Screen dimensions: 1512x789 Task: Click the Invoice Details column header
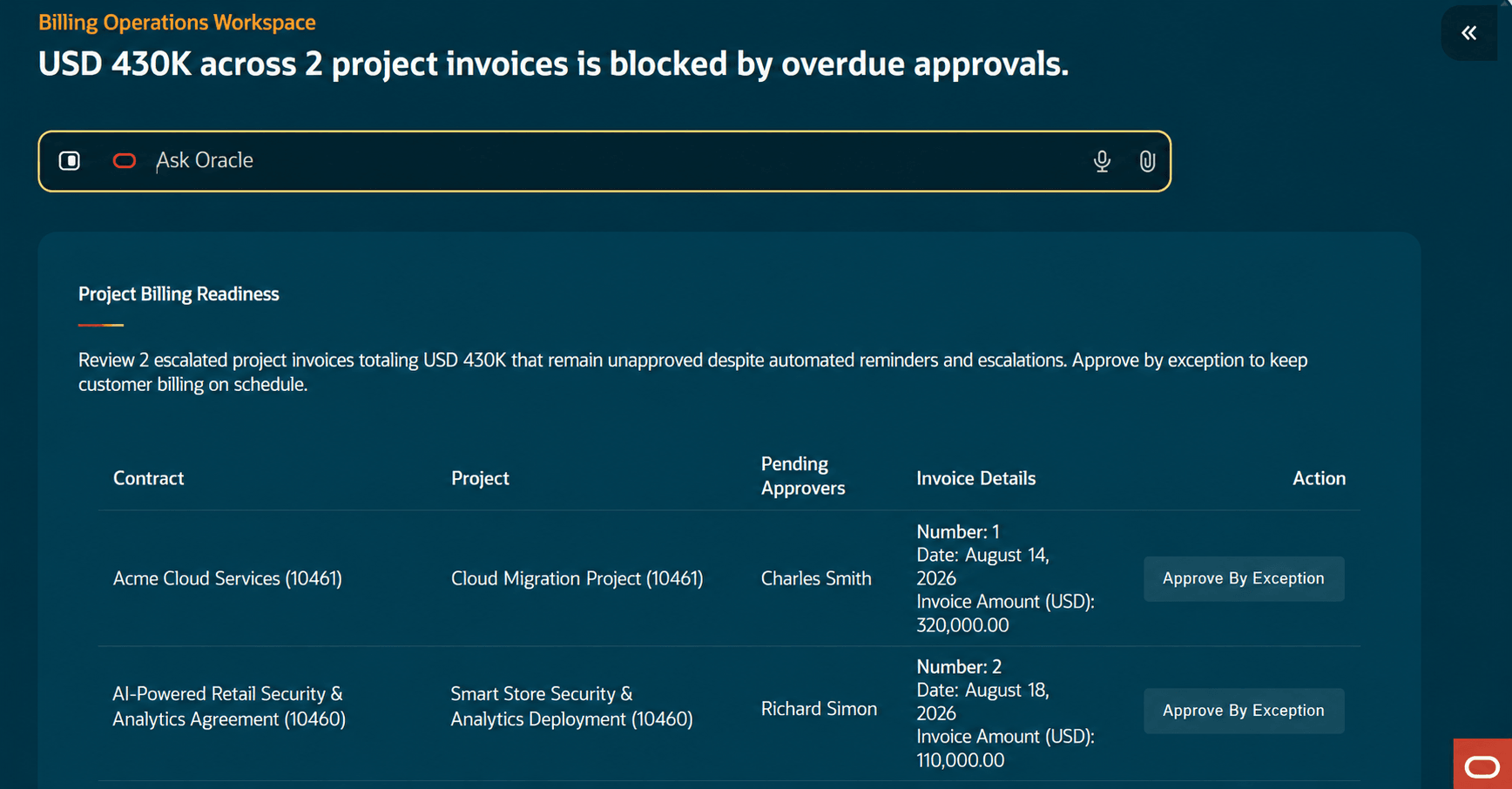pos(976,478)
